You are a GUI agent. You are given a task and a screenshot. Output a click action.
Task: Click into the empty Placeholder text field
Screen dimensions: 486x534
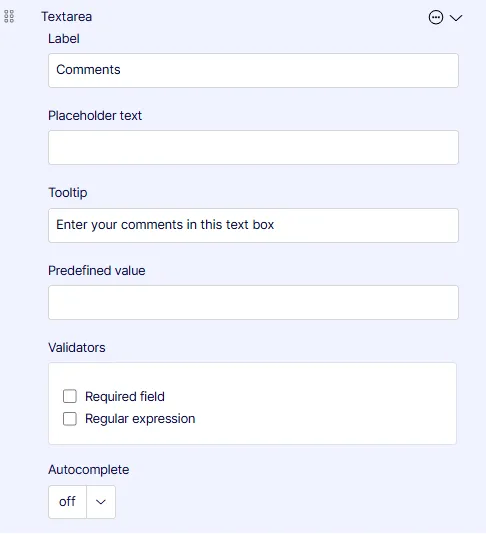click(253, 147)
